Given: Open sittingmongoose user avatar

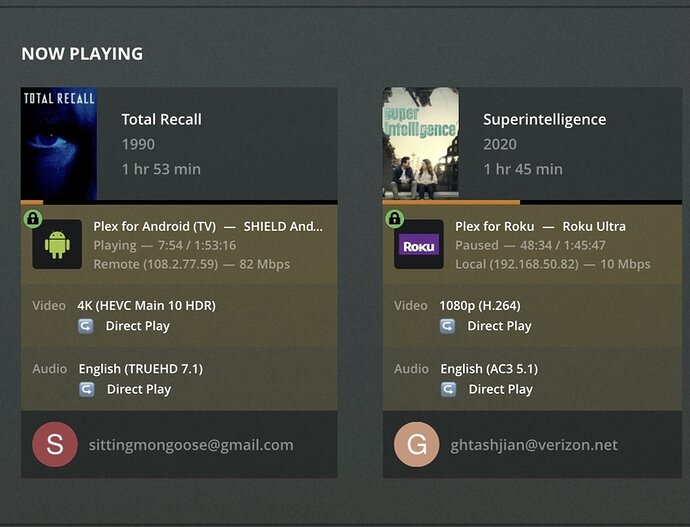Looking at the screenshot, I should [55, 444].
